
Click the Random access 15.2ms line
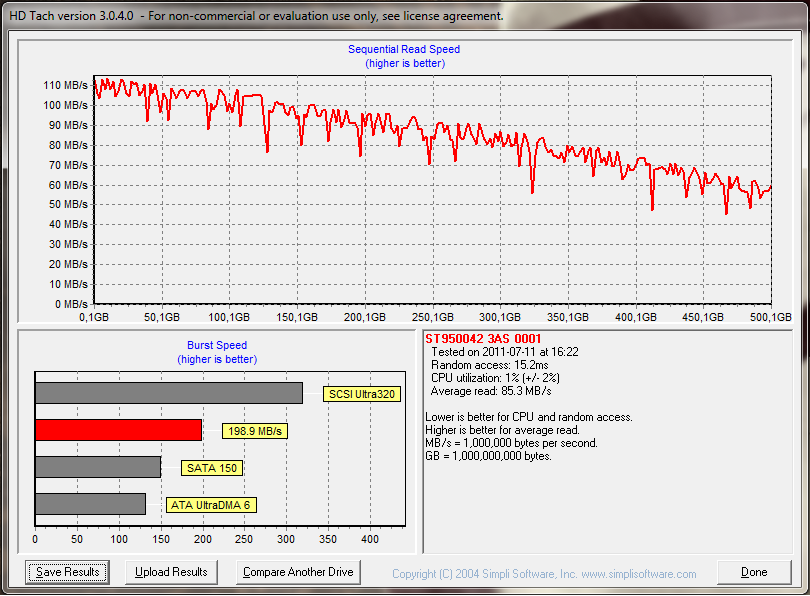[x=491, y=365]
